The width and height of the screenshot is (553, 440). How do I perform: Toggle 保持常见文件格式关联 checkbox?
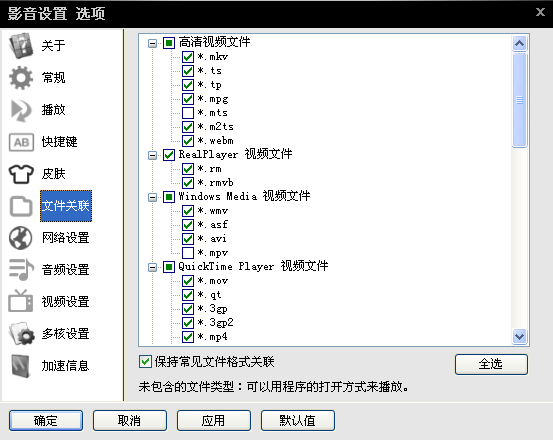pyautogui.click(x=145, y=362)
